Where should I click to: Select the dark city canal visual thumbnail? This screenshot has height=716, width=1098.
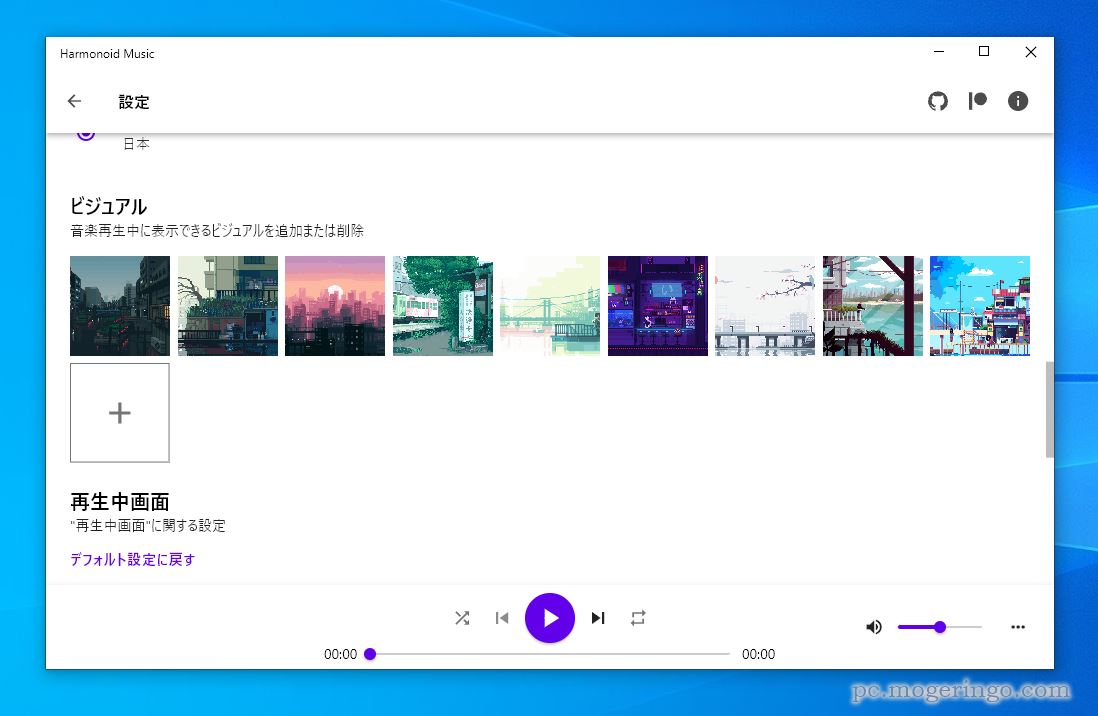(x=120, y=305)
